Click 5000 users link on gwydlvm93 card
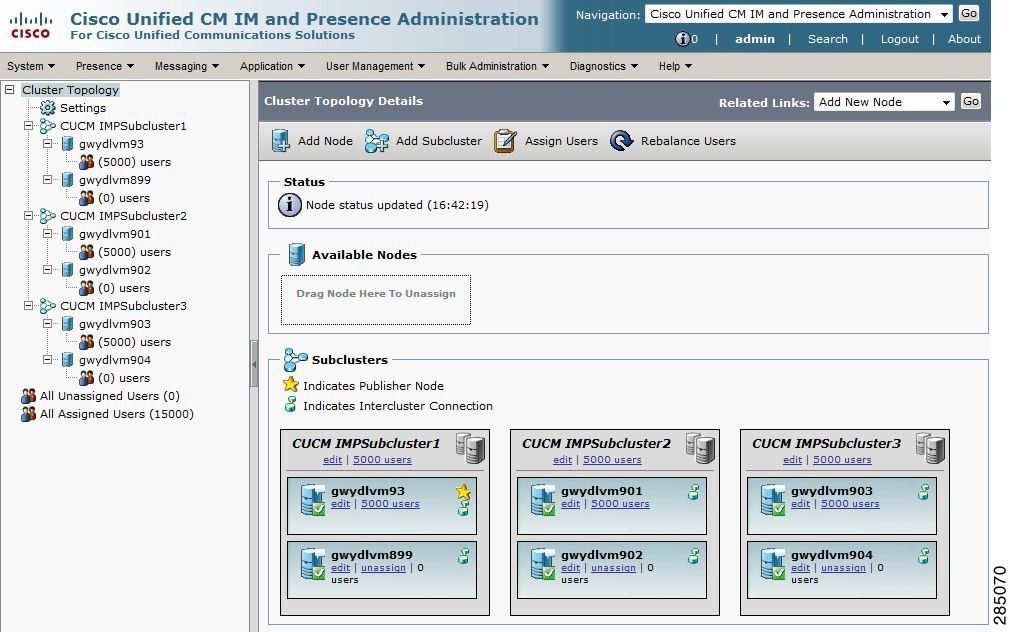Image resolution: width=1011 pixels, height=632 pixels. 390,504
